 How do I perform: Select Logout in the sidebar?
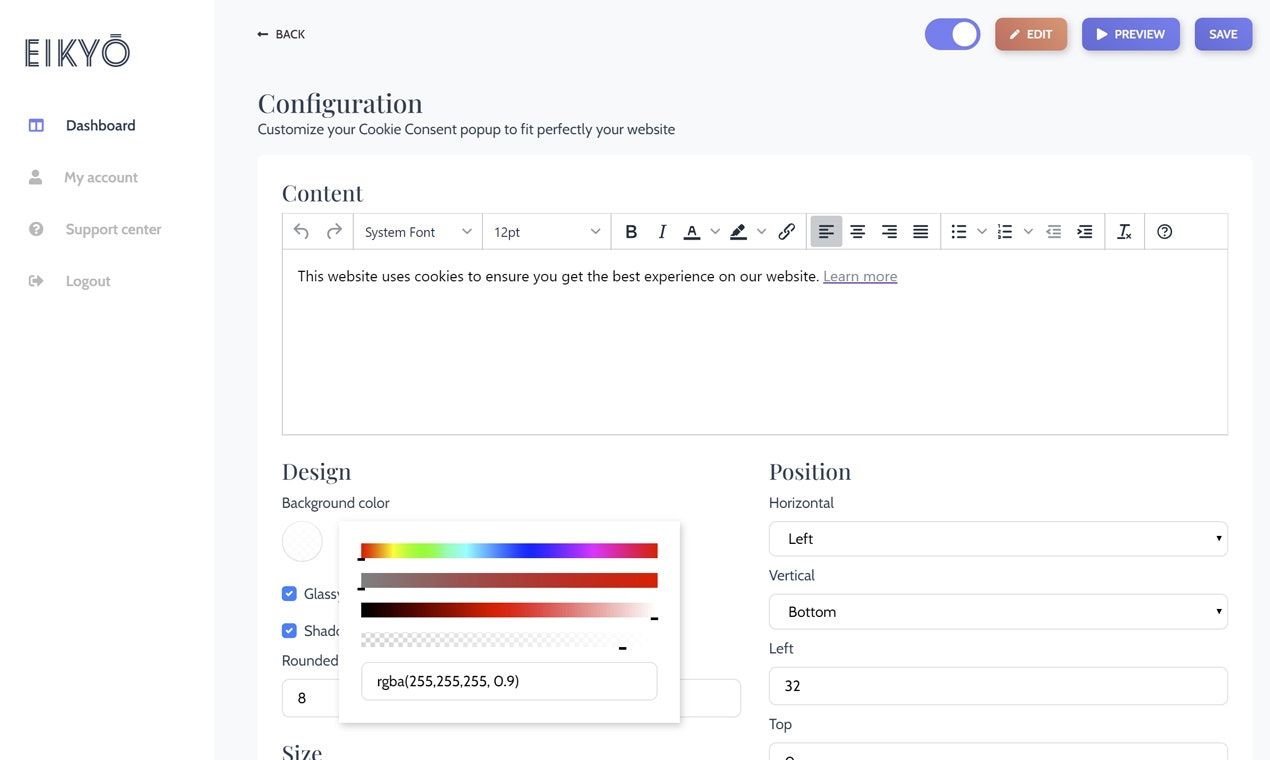click(88, 282)
